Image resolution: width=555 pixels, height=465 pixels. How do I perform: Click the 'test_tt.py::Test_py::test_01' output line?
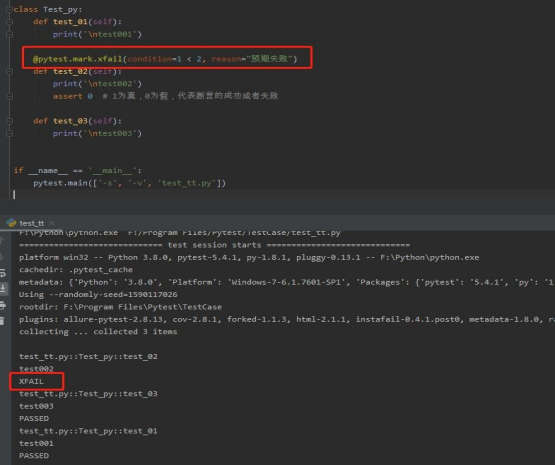click(x=88, y=431)
